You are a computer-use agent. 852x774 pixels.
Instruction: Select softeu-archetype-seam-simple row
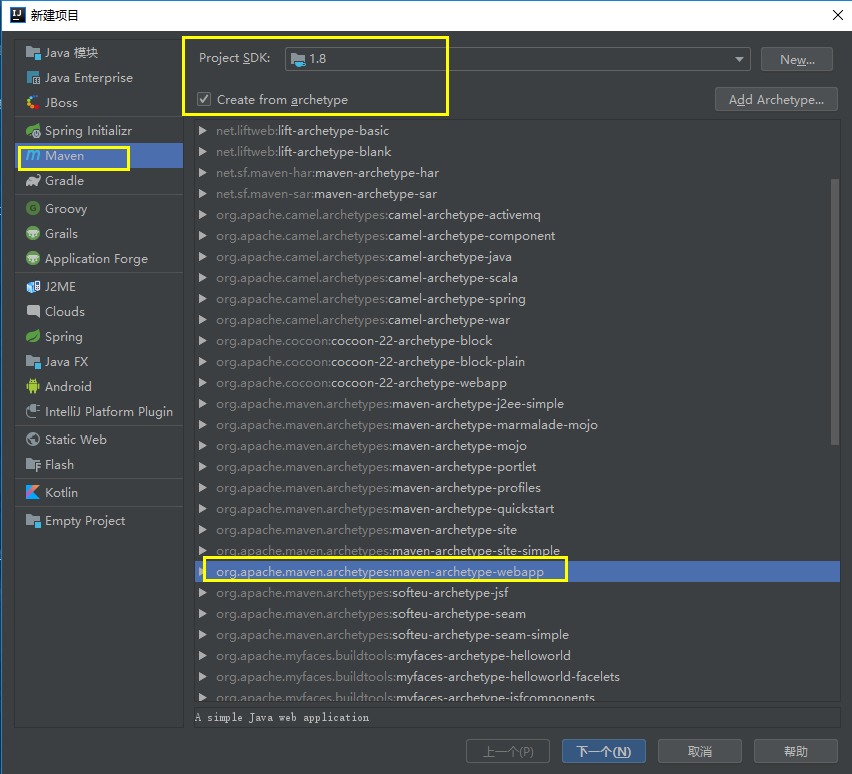coord(517,635)
